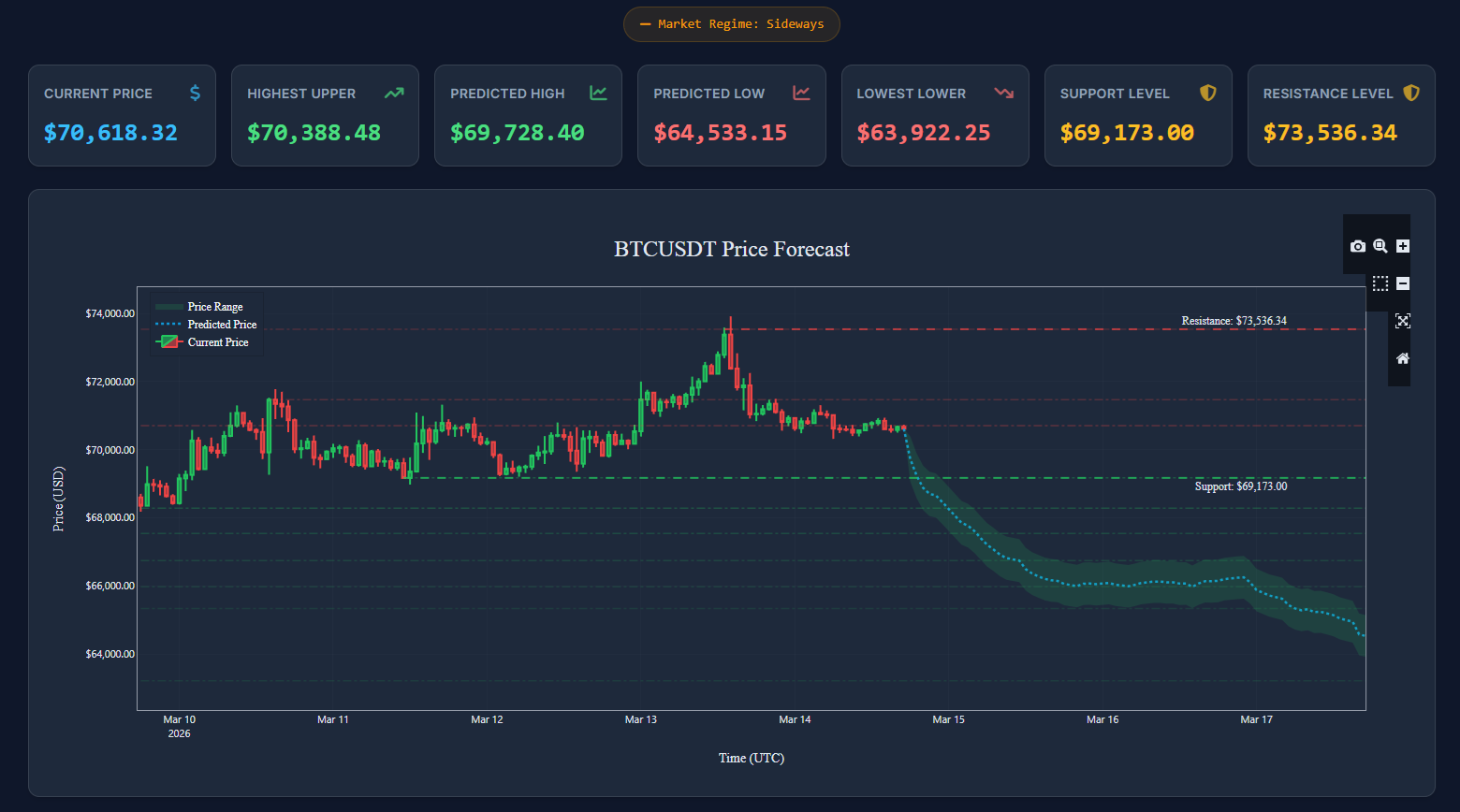Zoom out using the minus icon
The width and height of the screenshot is (1460, 812).
point(1403,283)
